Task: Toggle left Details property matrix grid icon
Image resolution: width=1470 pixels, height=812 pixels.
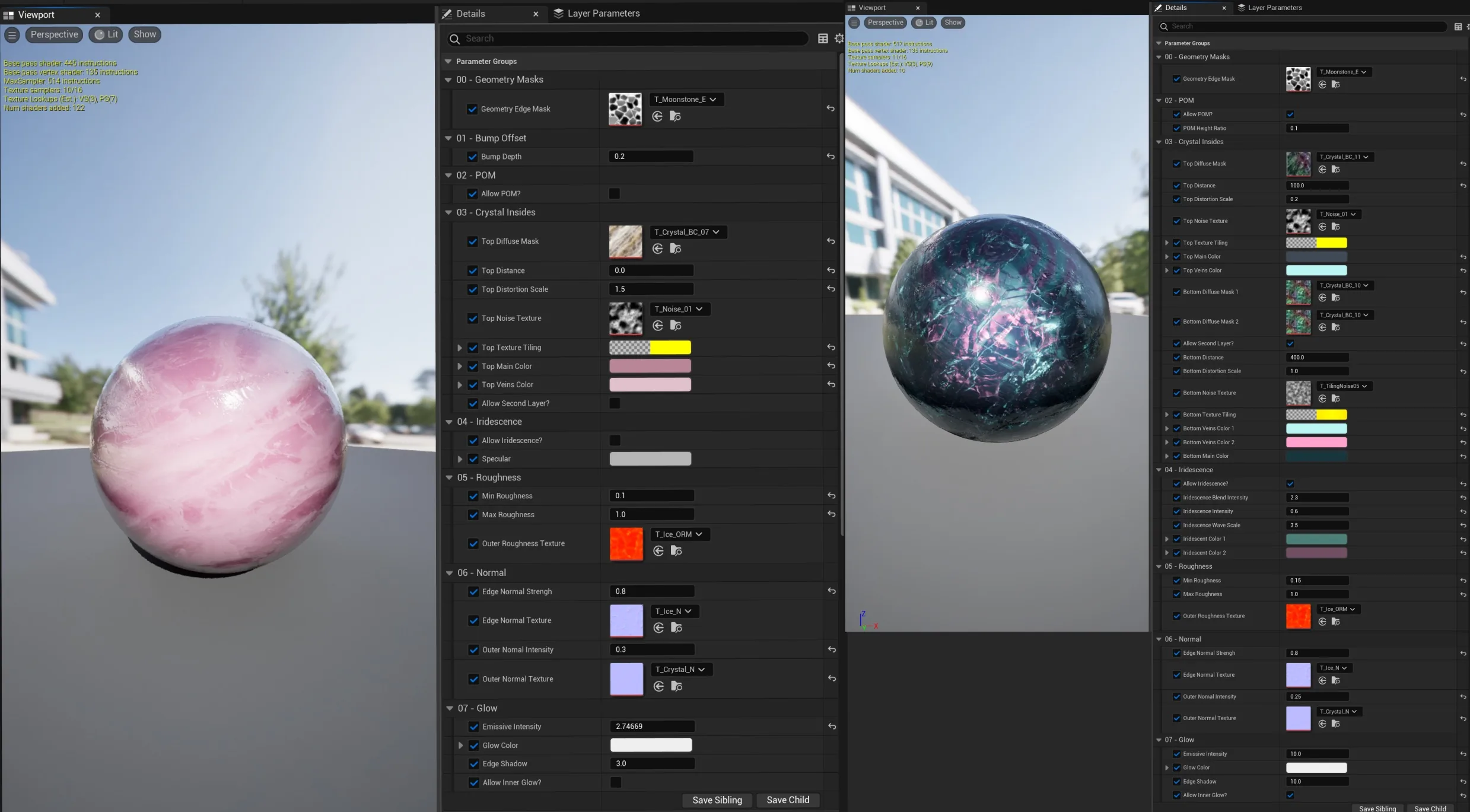Action: tap(823, 39)
